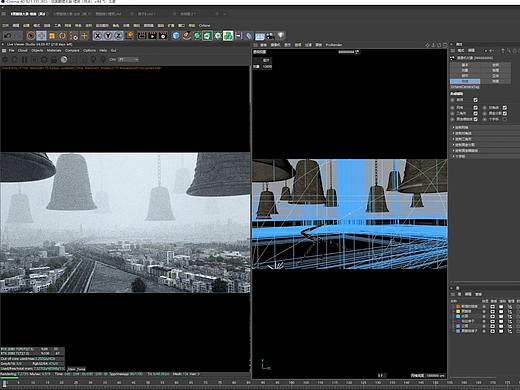520x390 pixels.
Task: Open Gui menu in Live Viewer
Action: pyautogui.click(x=113, y=50)
